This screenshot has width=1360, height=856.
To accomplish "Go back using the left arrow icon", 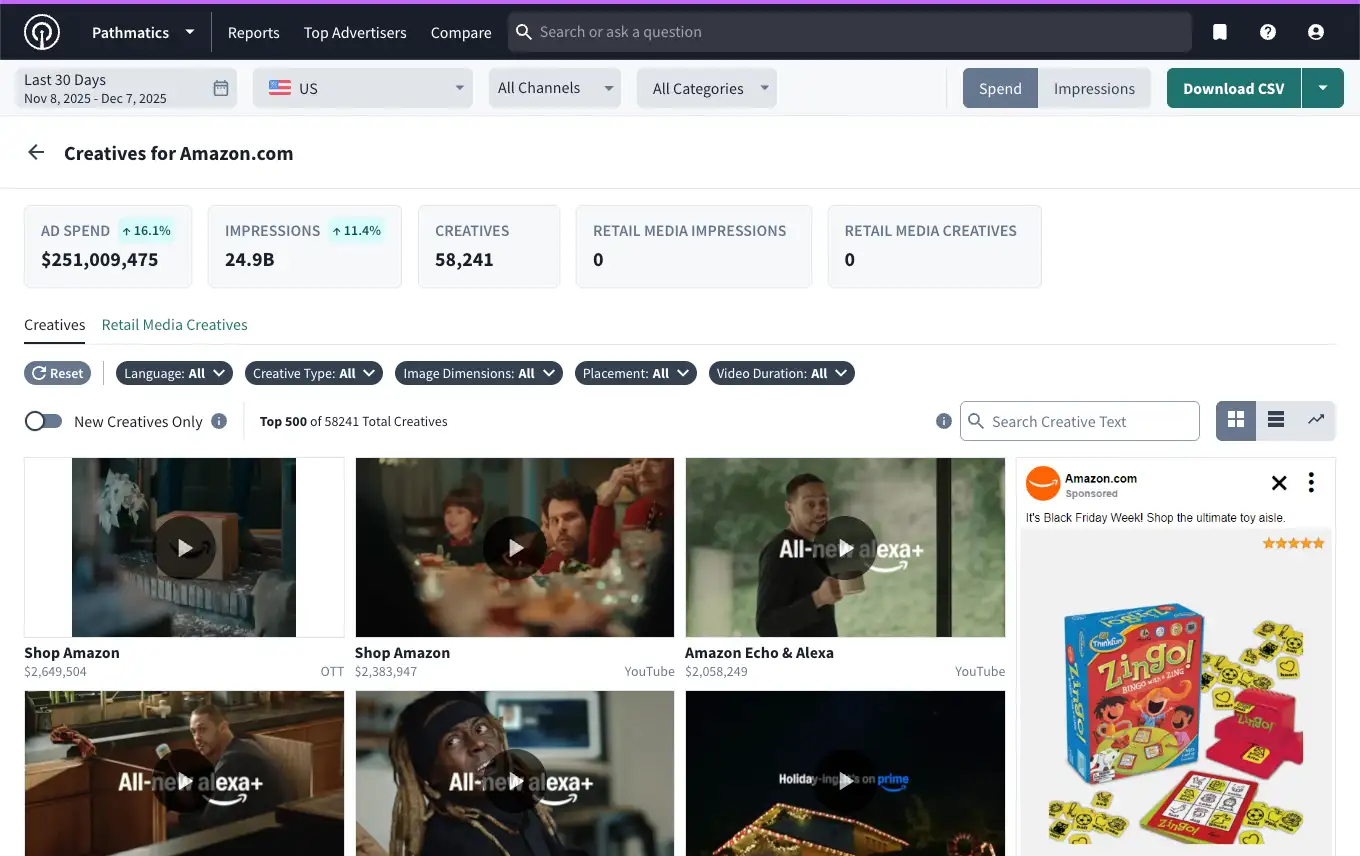I will [x=36, y=152].
